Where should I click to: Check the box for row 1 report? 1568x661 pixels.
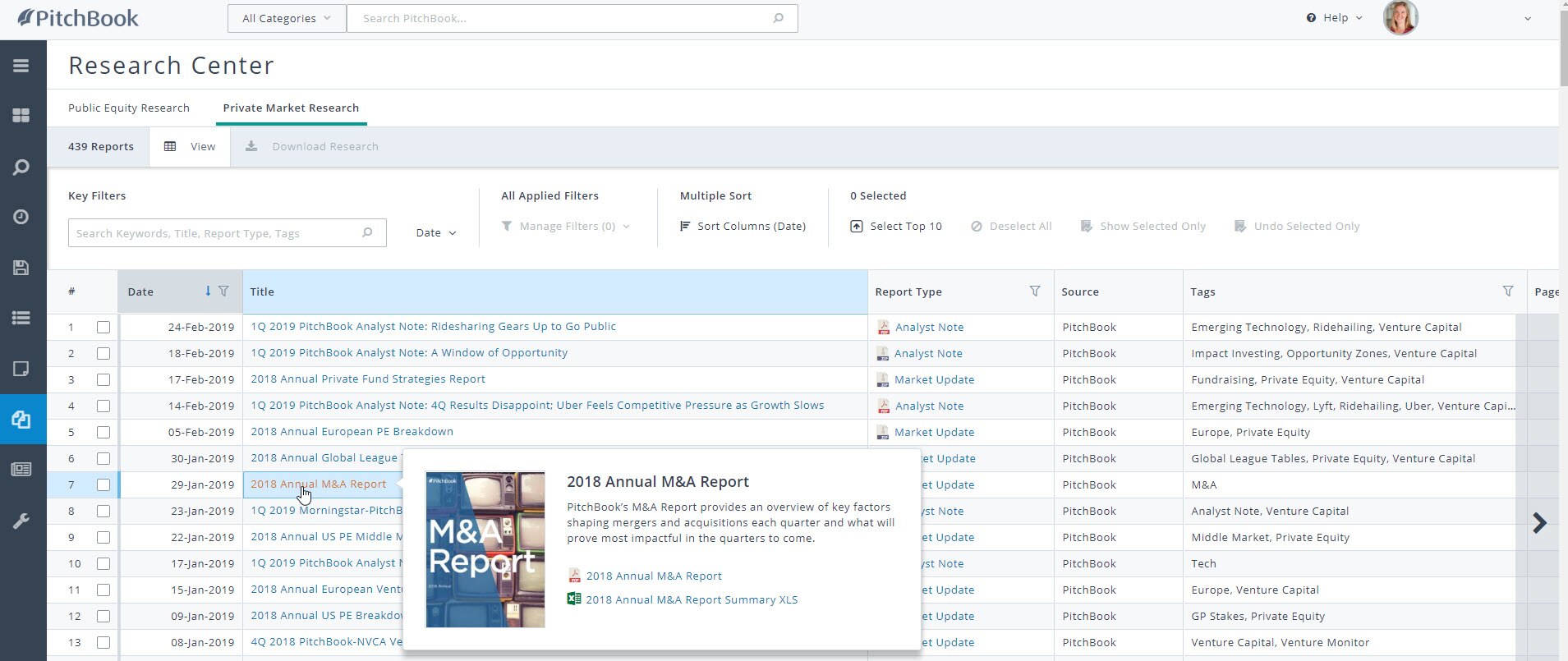tap(103, 327)
